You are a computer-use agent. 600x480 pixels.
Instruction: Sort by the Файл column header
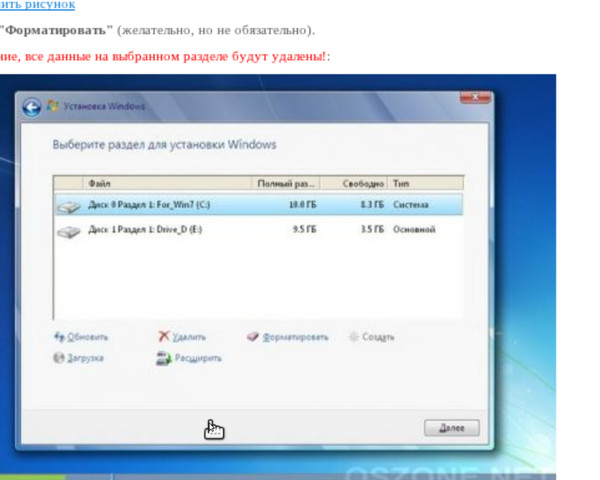pos(167,183)
